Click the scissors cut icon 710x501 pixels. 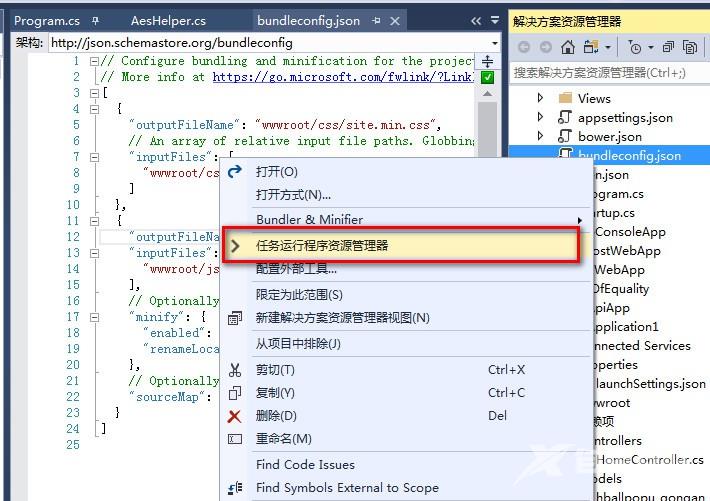235,370
